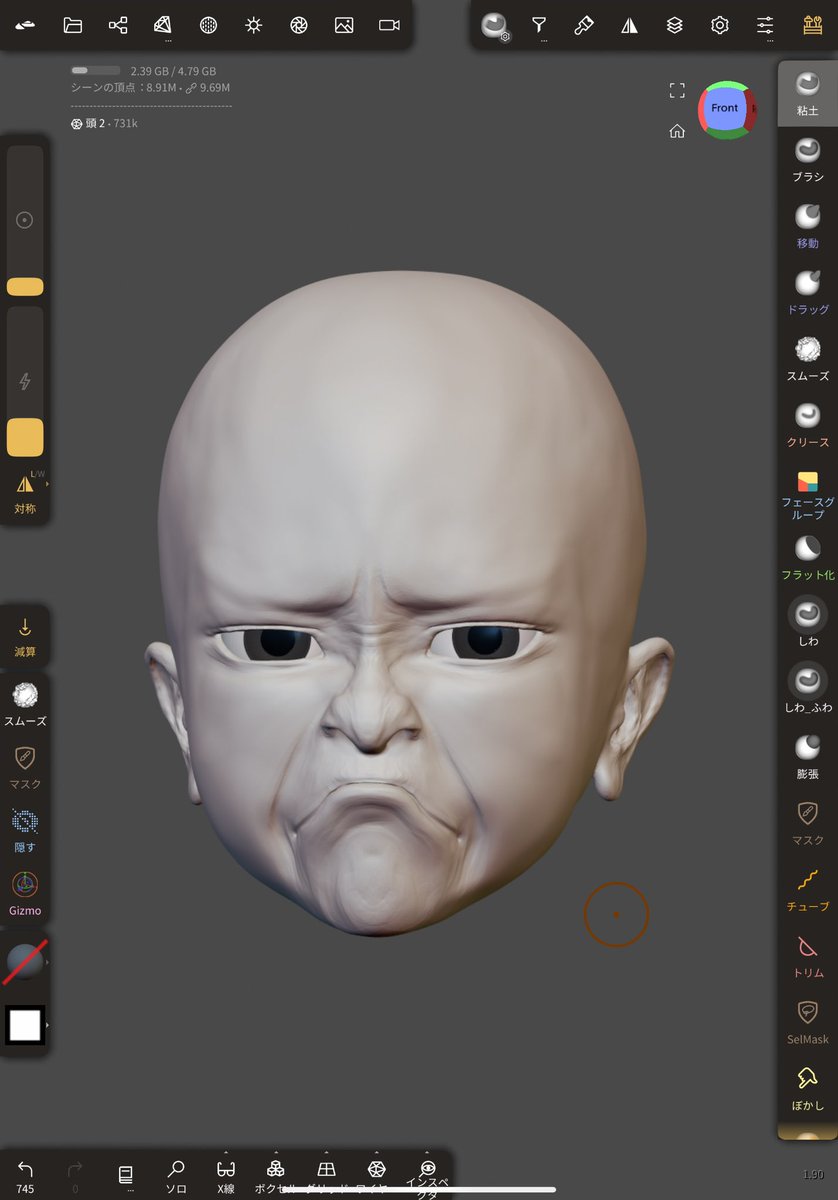Open the lighting sun menu
Viewport: 838px width, 1200px height.
[253, 25]
